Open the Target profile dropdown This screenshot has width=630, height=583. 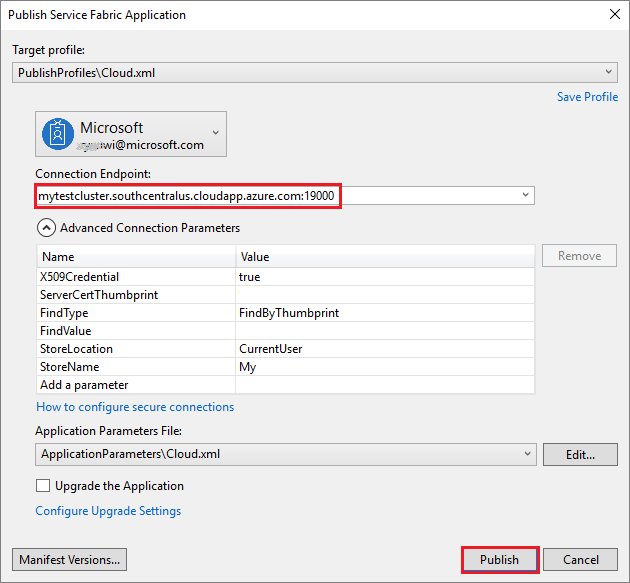[x=315, y=73]
